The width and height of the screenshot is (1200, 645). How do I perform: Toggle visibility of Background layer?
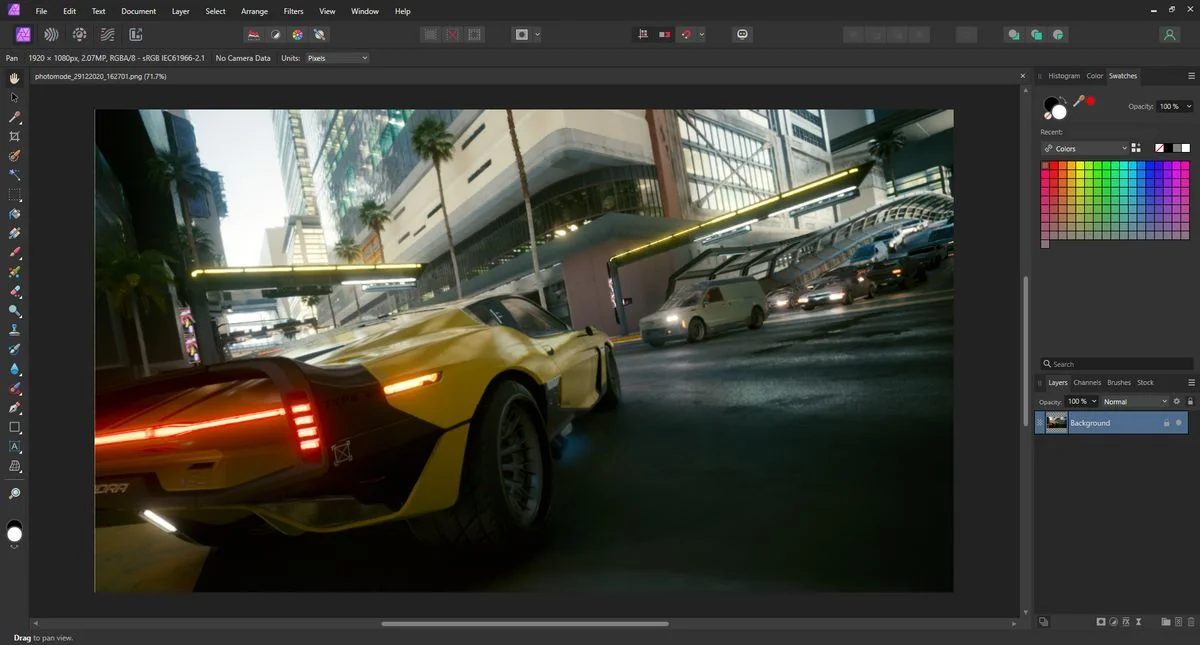click(1179, 423)
